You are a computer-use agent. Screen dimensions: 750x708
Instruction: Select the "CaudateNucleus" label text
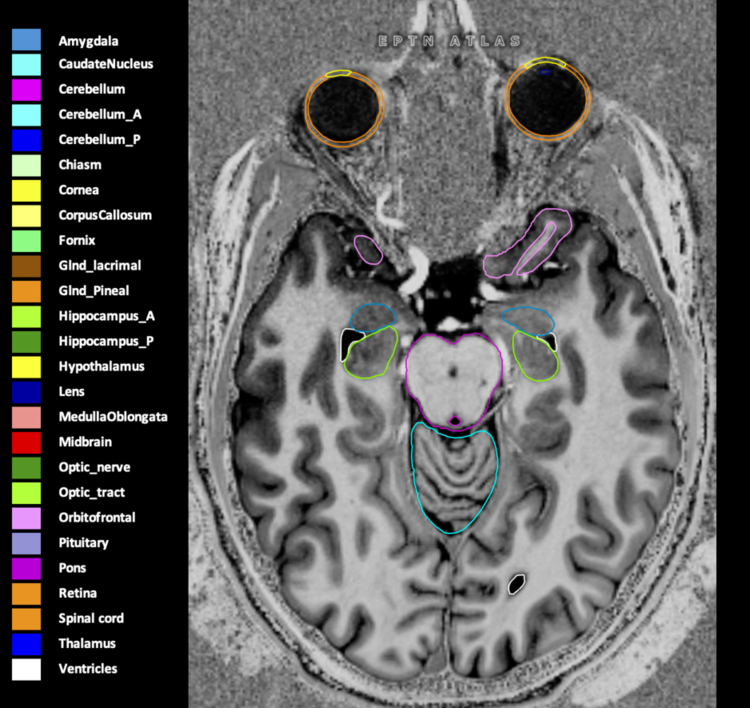click(106, 64)
